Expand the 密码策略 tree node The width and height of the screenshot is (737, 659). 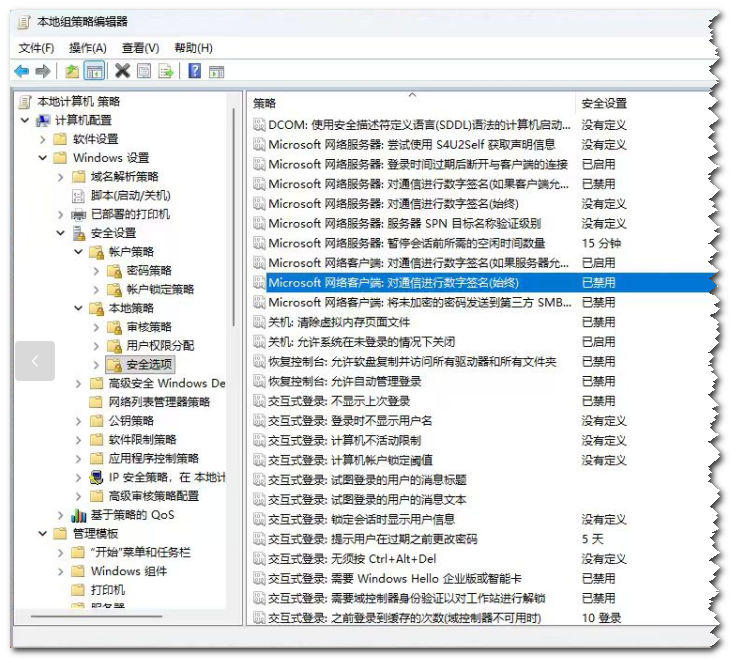[x=96, y=270]
